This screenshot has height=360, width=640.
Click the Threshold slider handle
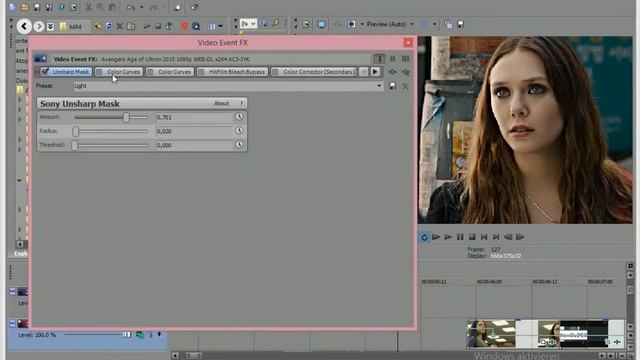tap(75, 145)
